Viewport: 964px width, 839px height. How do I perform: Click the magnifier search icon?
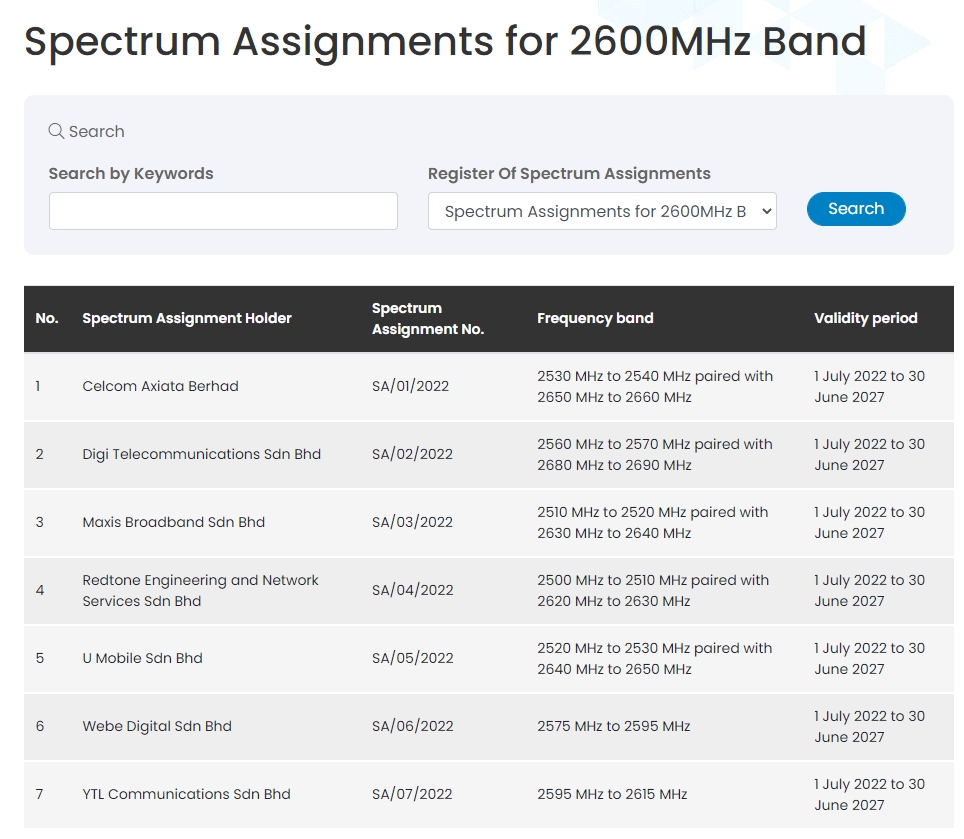56,131
